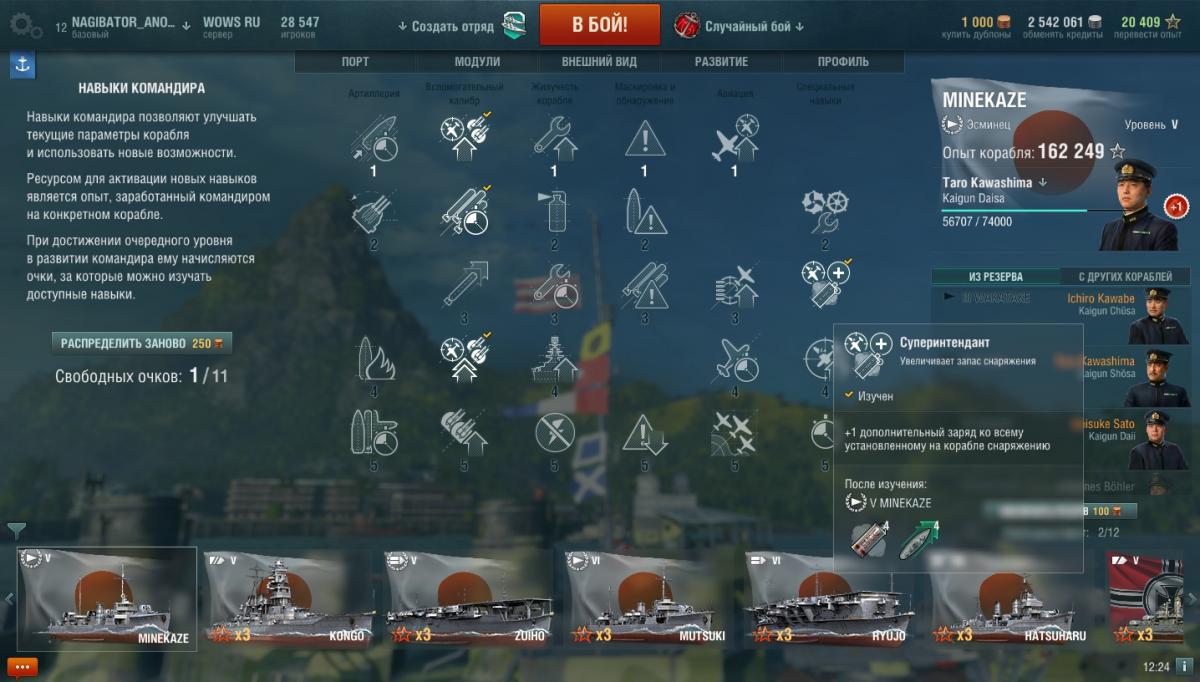Select the level 1 aviation skill icon

pyautogui.click(x=735, y=138)
